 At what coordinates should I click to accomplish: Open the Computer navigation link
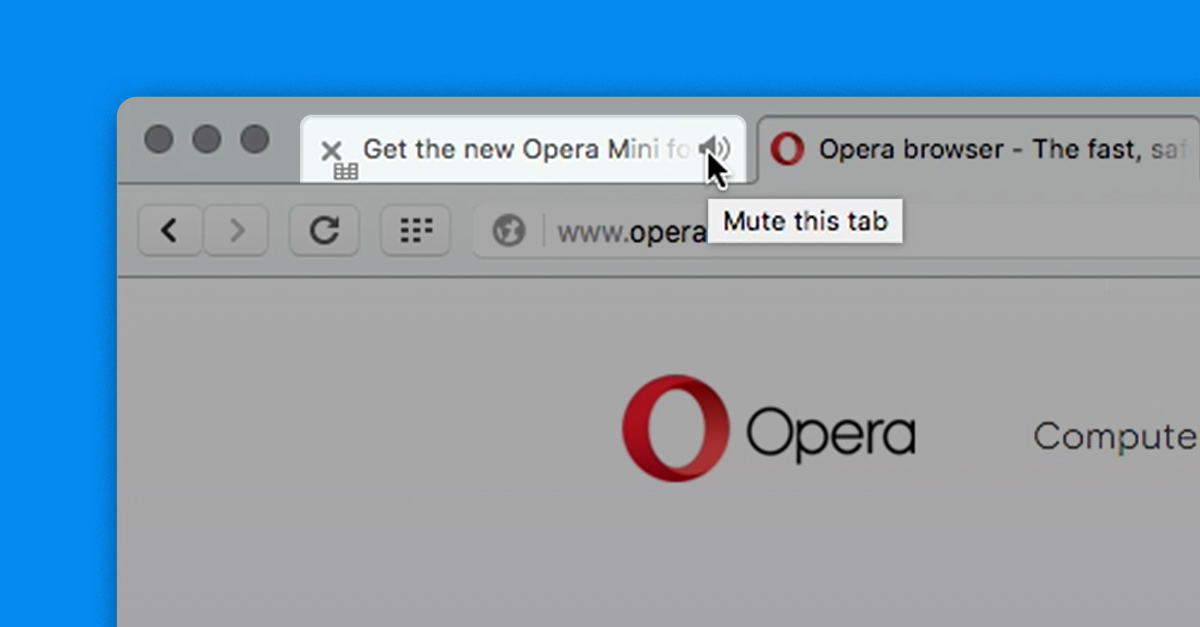(1115, 437)
